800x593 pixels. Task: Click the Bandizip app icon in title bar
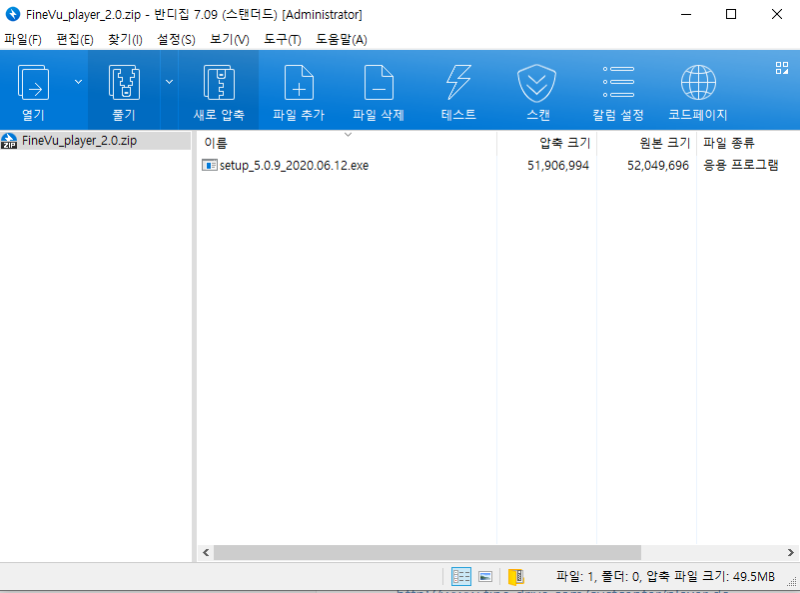pos(12,14)
